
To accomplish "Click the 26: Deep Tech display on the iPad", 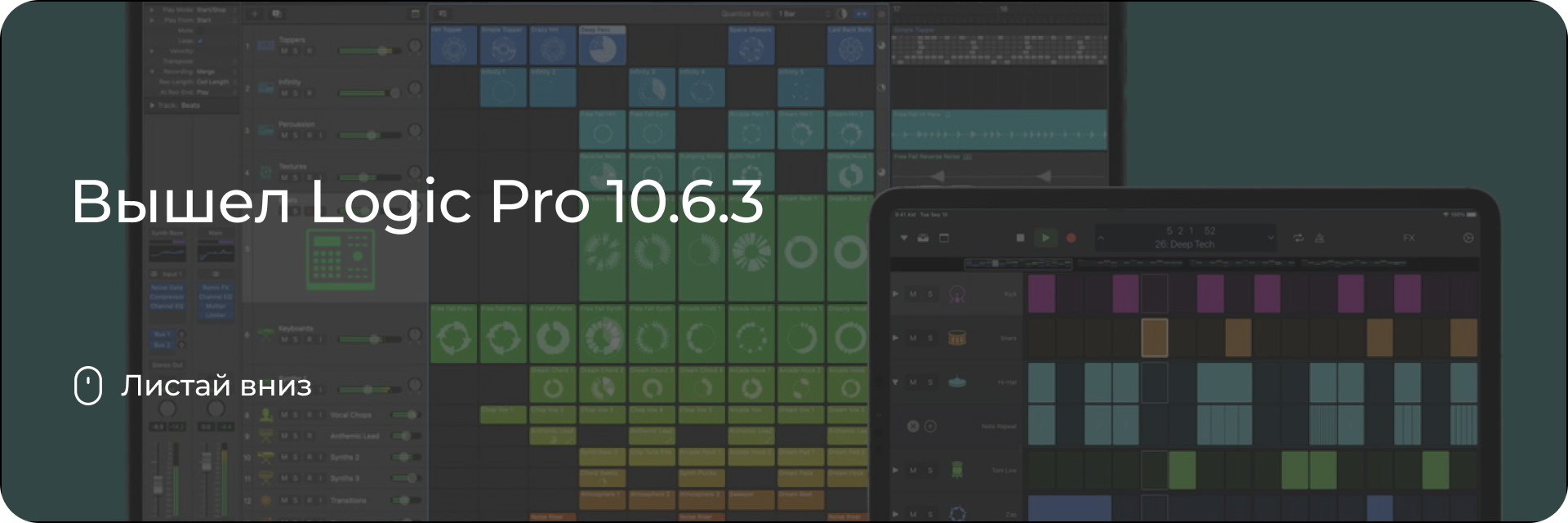I will coord(1184,244).
